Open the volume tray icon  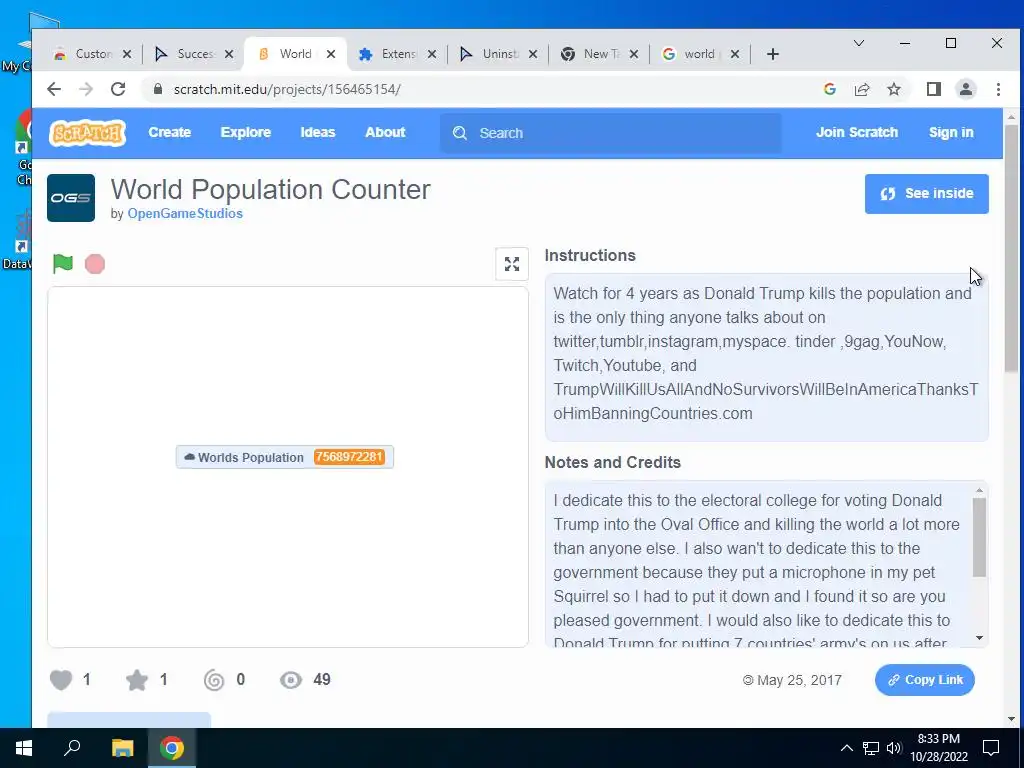click(894, 748)
